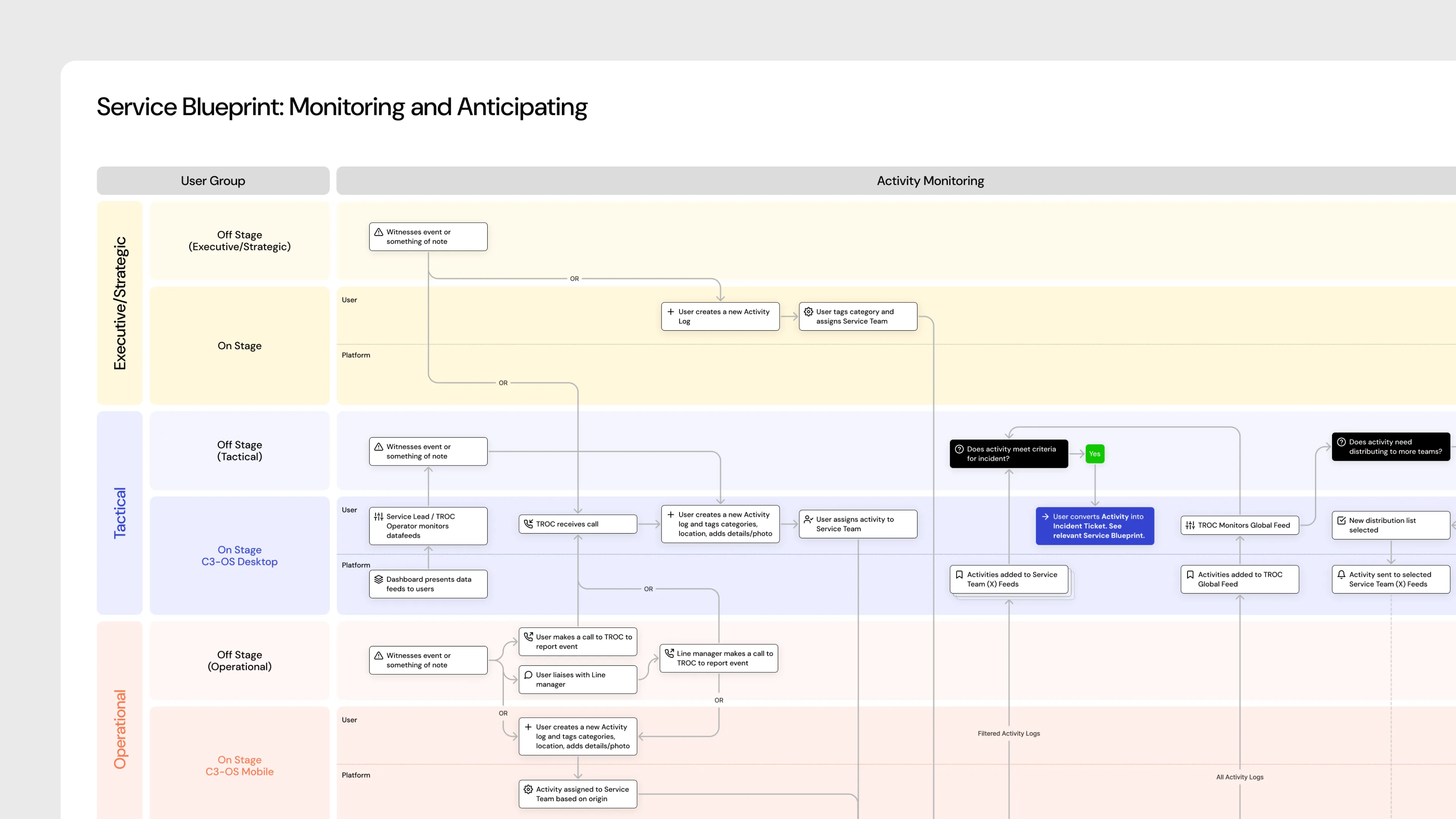The width and height of the screenshot is (1456, 819).
Task: Click plus icon on Executive User creates Activity Log
Action: [670, 311]
